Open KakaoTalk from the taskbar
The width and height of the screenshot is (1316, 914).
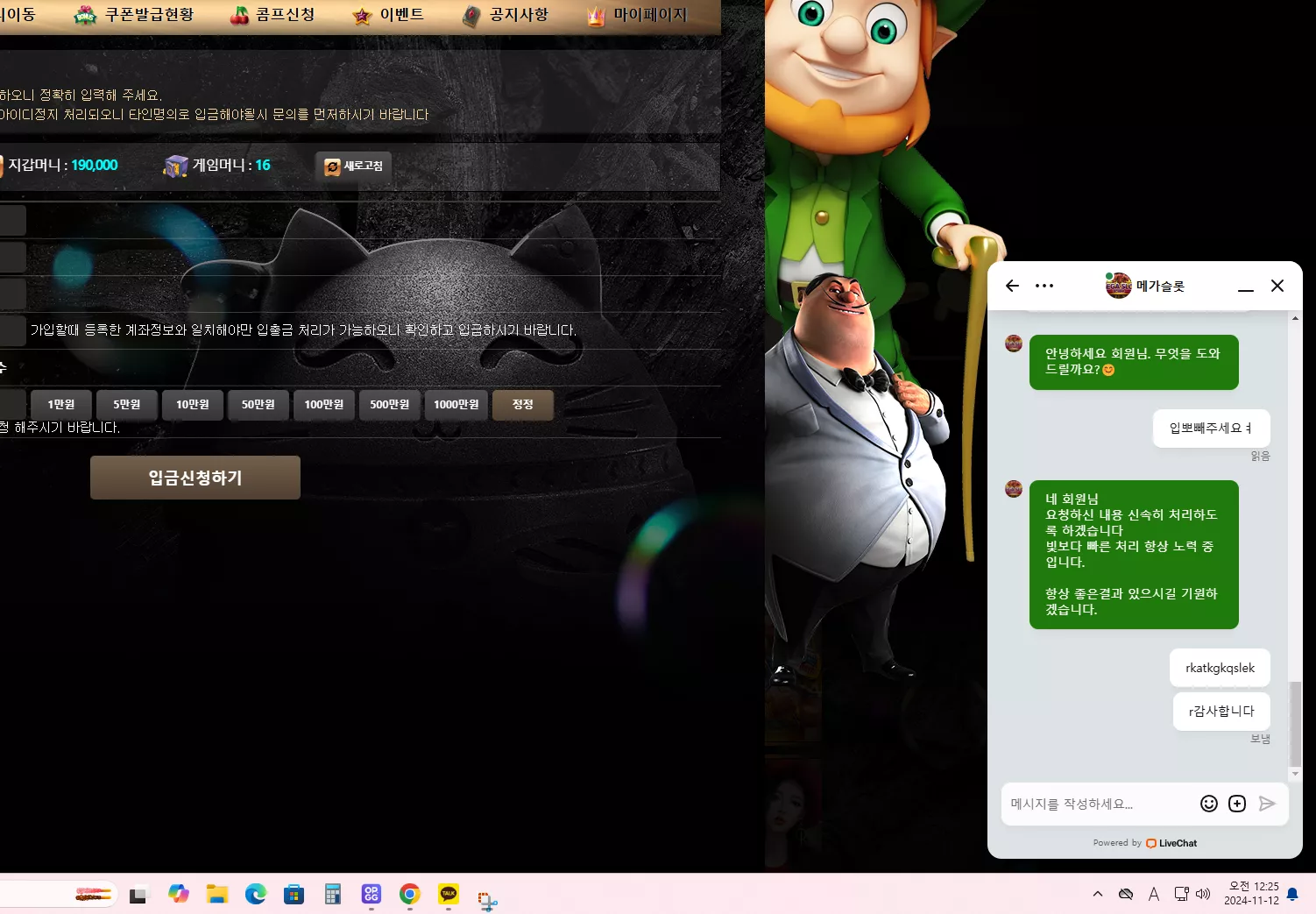449,895
